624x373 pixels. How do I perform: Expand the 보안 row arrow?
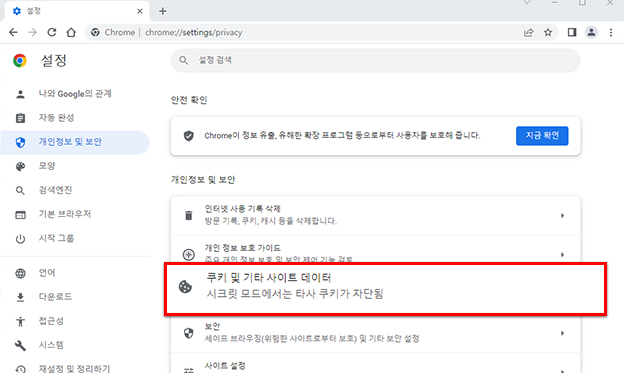562,333
